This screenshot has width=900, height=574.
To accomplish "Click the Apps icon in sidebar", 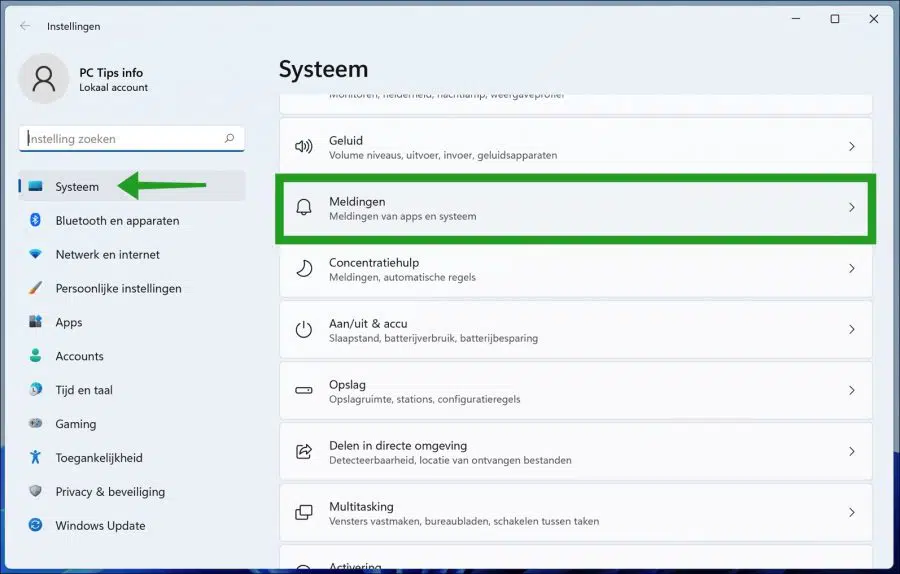I will [36, 321].
